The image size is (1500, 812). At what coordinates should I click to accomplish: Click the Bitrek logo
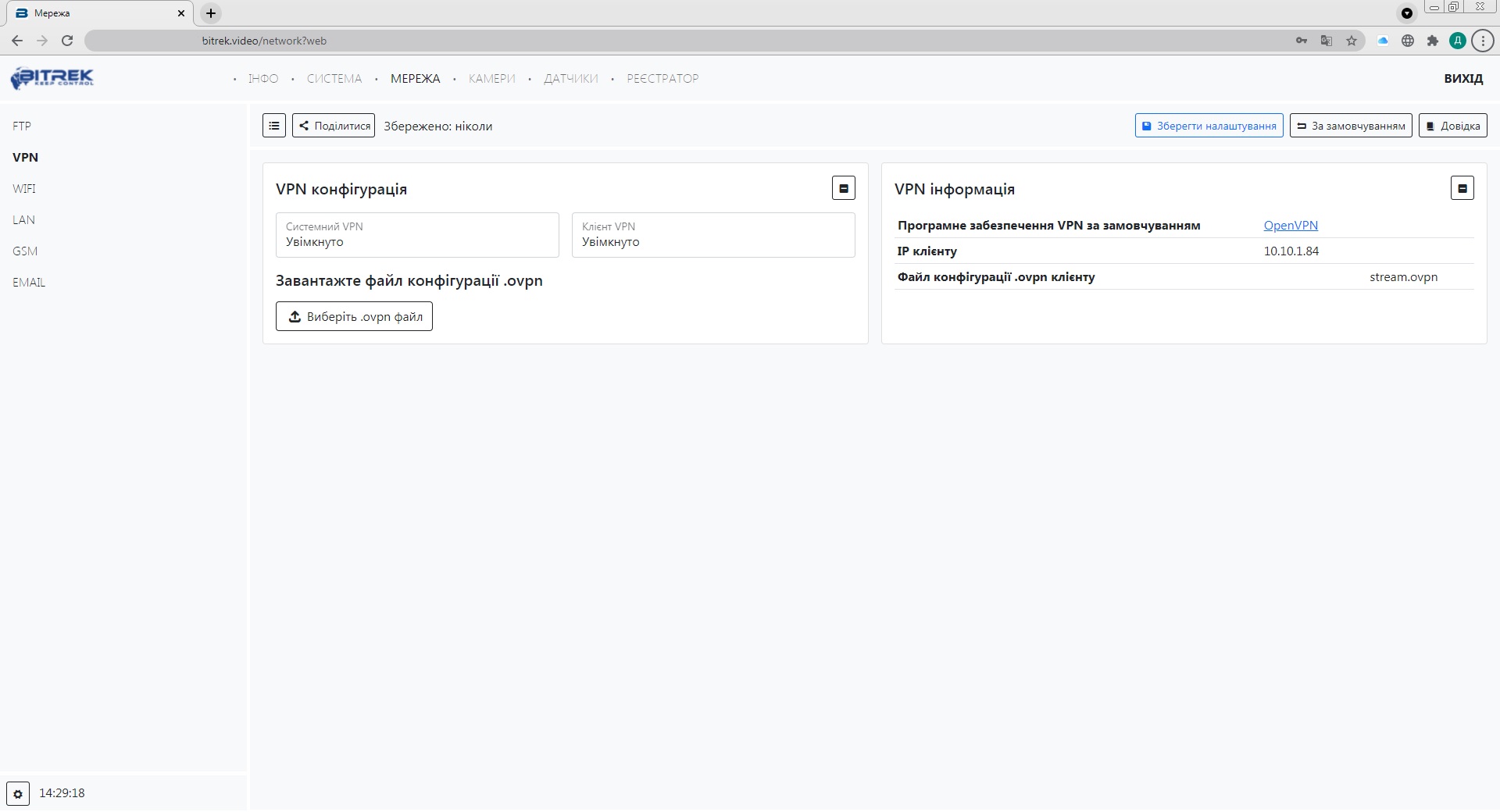point(52,78)
